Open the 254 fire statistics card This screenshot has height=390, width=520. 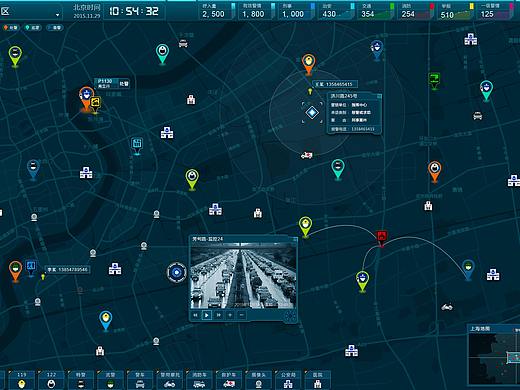click(x=416, y=11)
